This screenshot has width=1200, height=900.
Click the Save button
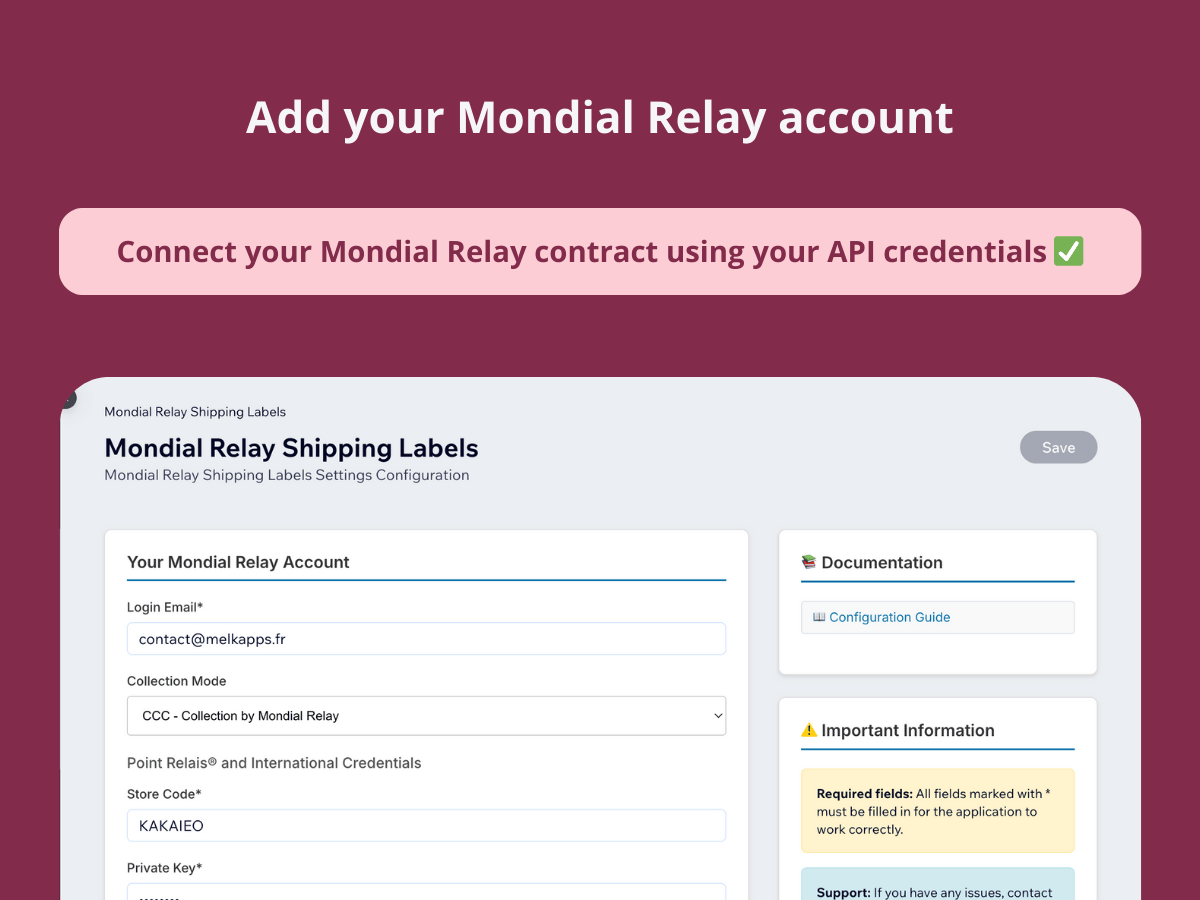[x=1058, y=447]
